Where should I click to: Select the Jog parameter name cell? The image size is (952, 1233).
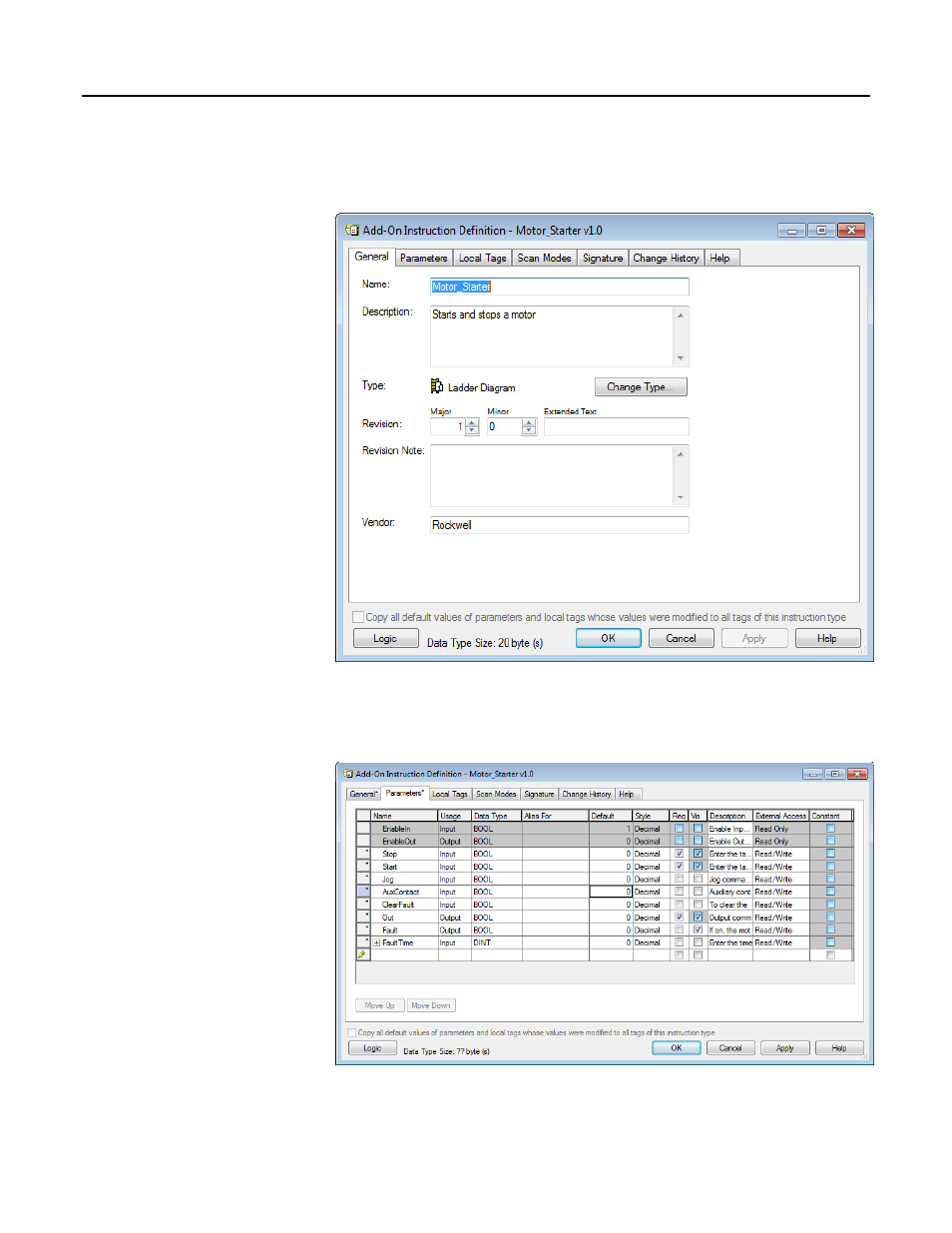[404, 880]
